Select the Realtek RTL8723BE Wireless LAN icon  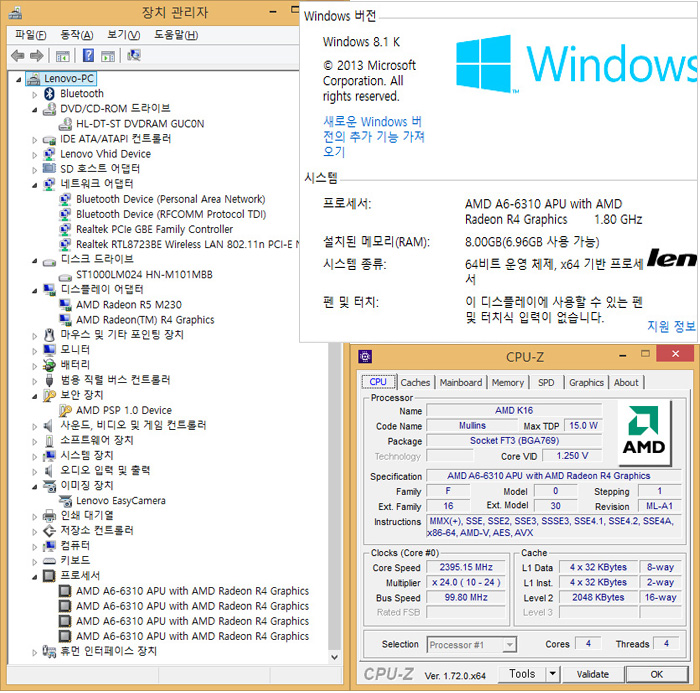coord(65,245)
